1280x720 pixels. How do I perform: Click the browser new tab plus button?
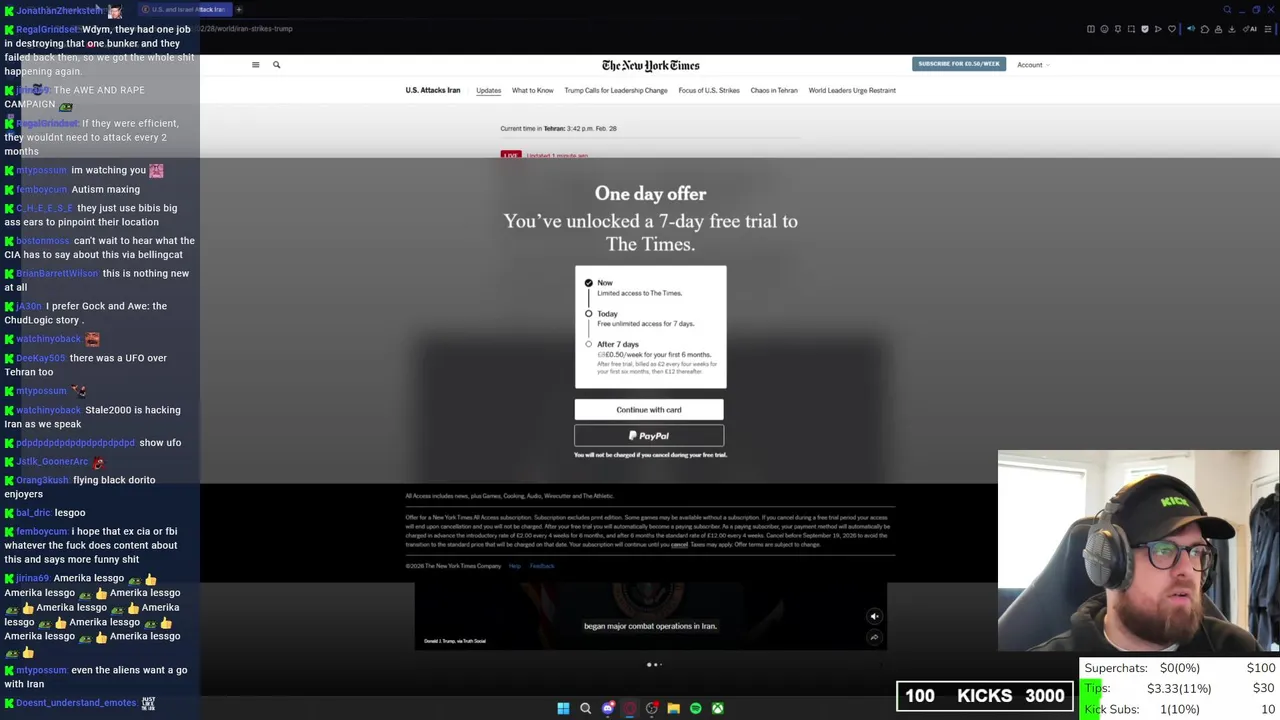point(239,10)
